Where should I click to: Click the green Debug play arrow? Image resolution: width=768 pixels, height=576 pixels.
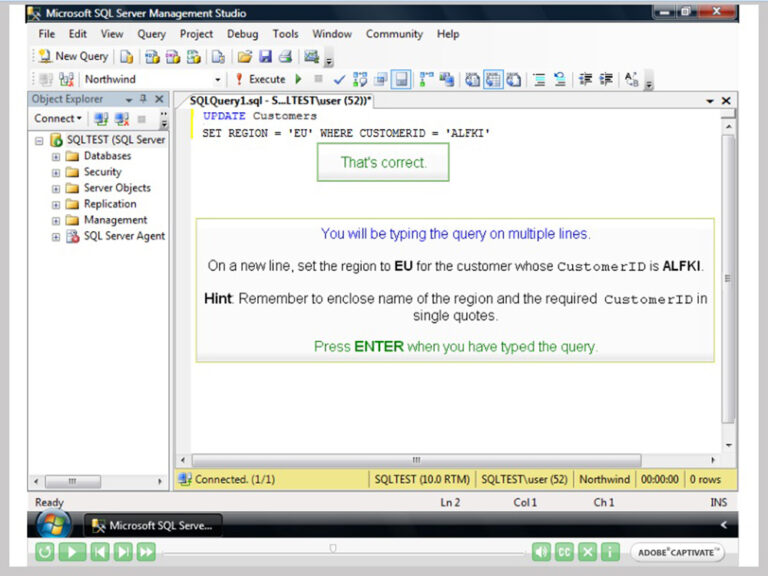[x=298, y=79]
